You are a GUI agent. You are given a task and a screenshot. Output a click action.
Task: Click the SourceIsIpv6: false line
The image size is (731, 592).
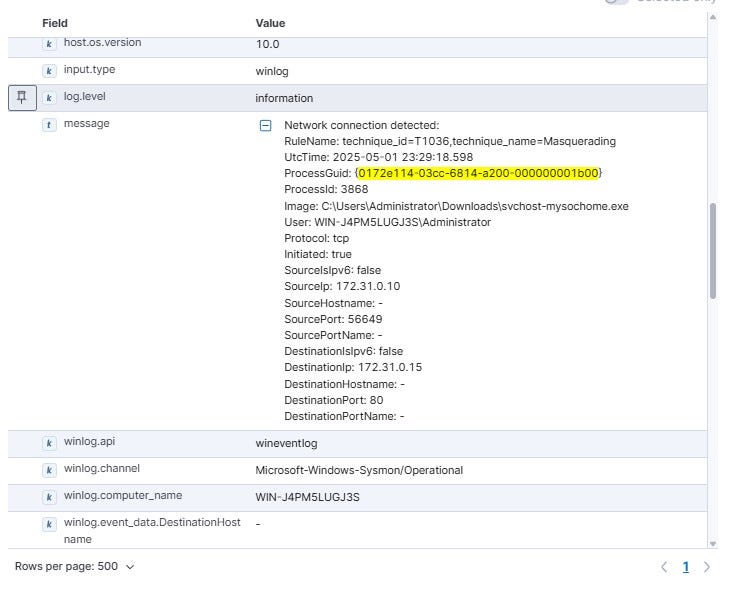(x=332, y=270)
